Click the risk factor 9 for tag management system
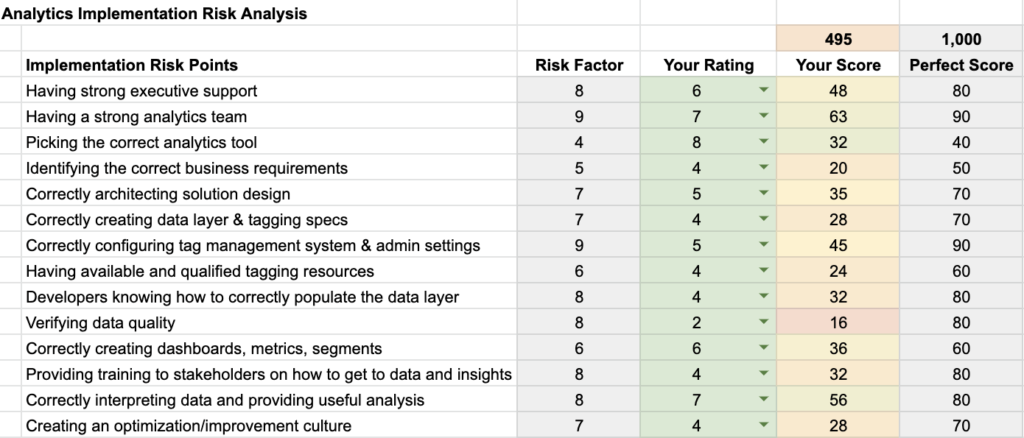 [579, 245]
